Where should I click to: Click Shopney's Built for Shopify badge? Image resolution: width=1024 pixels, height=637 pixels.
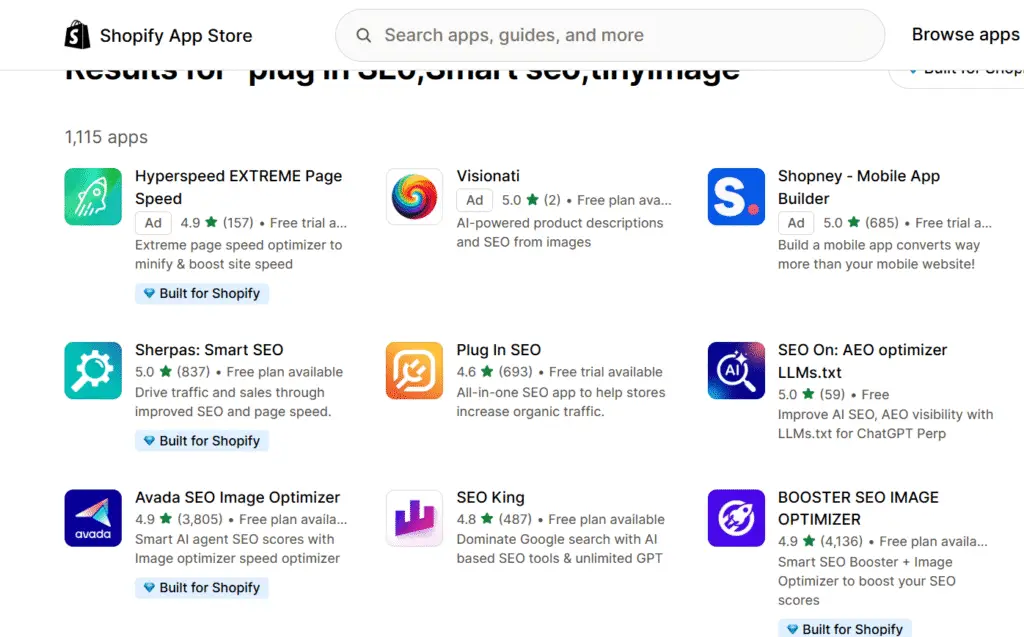[x=844, y=628]
